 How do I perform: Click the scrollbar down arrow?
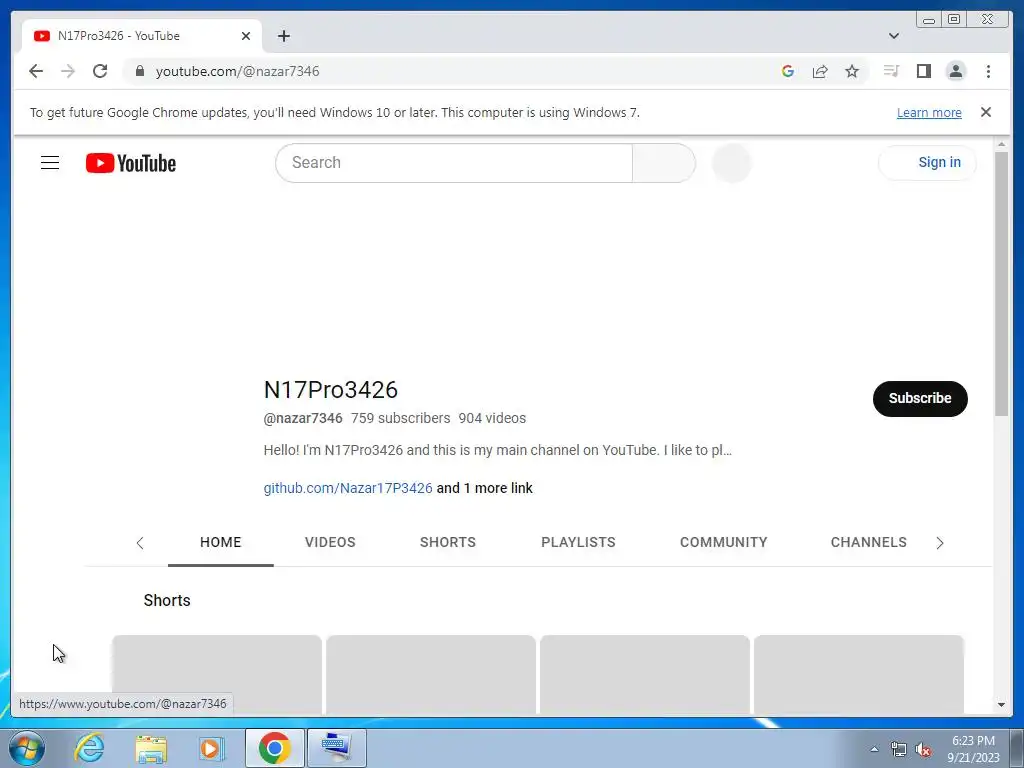(1001, 705)
